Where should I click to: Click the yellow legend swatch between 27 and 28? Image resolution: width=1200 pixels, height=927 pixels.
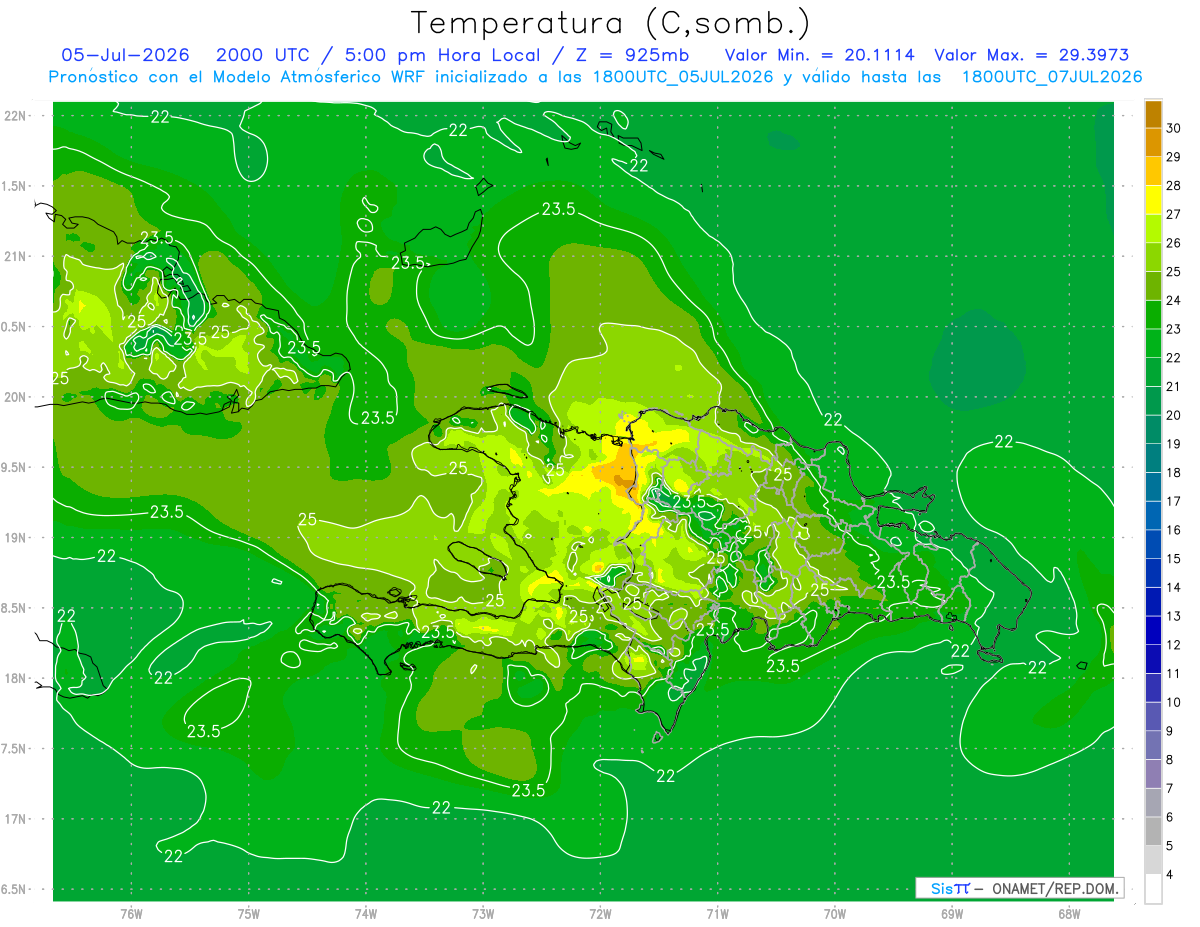[1153, 200]
